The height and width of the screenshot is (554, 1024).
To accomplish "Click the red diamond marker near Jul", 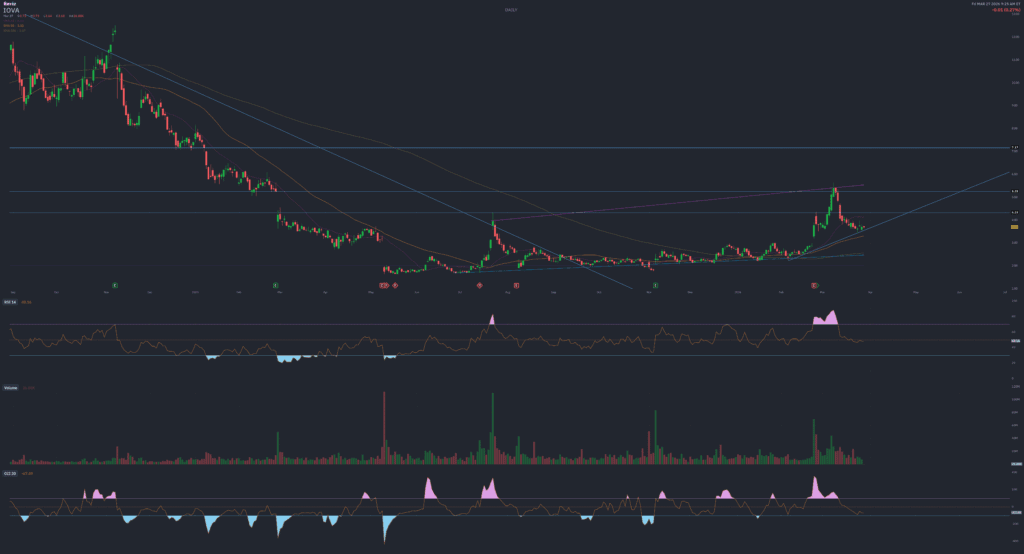I will [x=480, y=285].
